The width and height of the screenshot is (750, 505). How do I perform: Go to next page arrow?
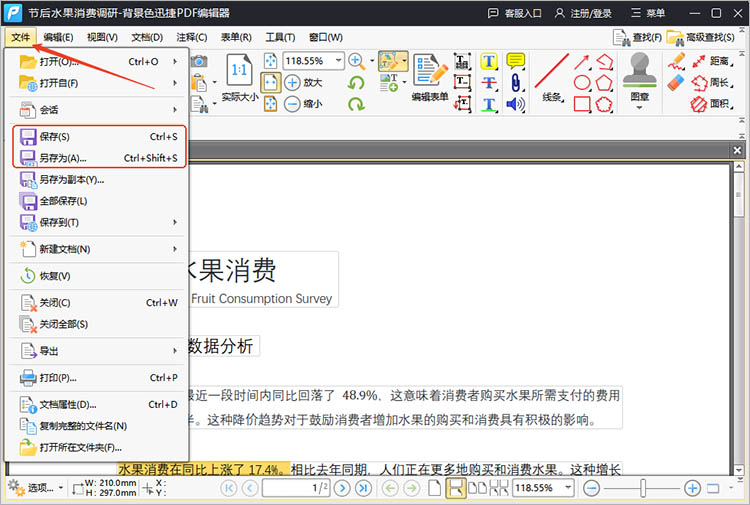click(342, 488)
